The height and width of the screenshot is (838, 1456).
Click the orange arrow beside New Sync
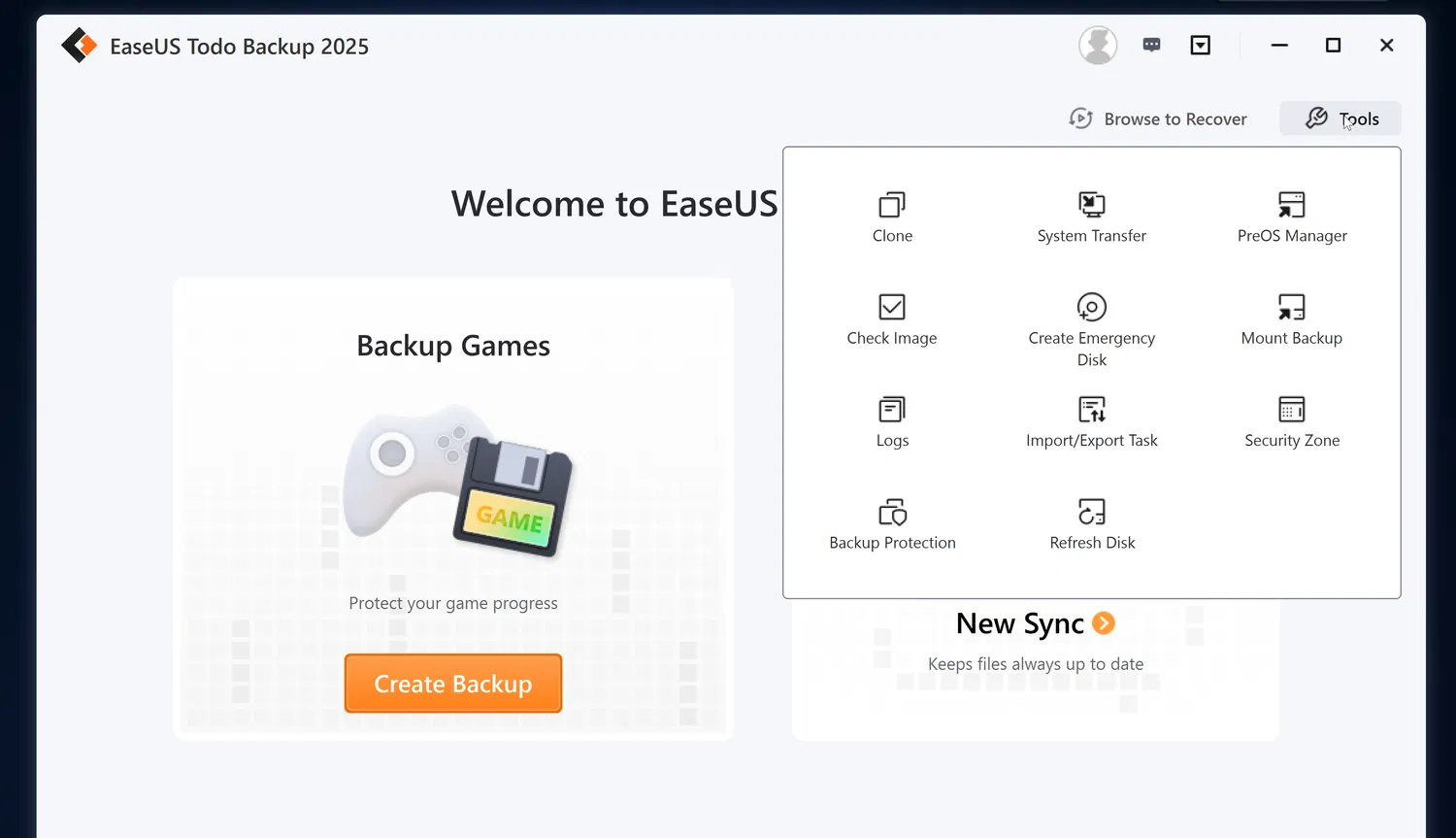[x=1104, y=623]
